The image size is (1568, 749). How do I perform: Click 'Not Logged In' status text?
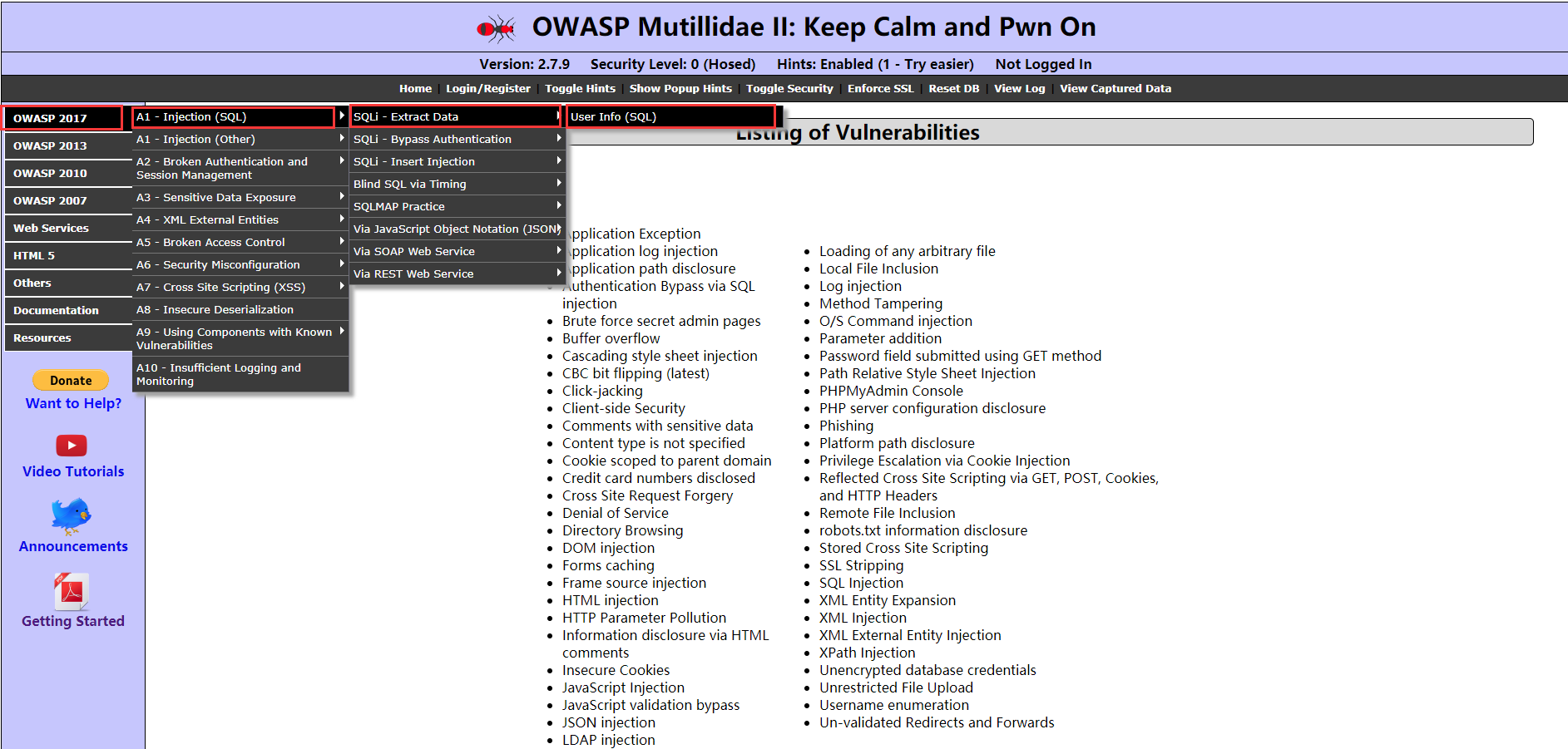coord(1043,64)
